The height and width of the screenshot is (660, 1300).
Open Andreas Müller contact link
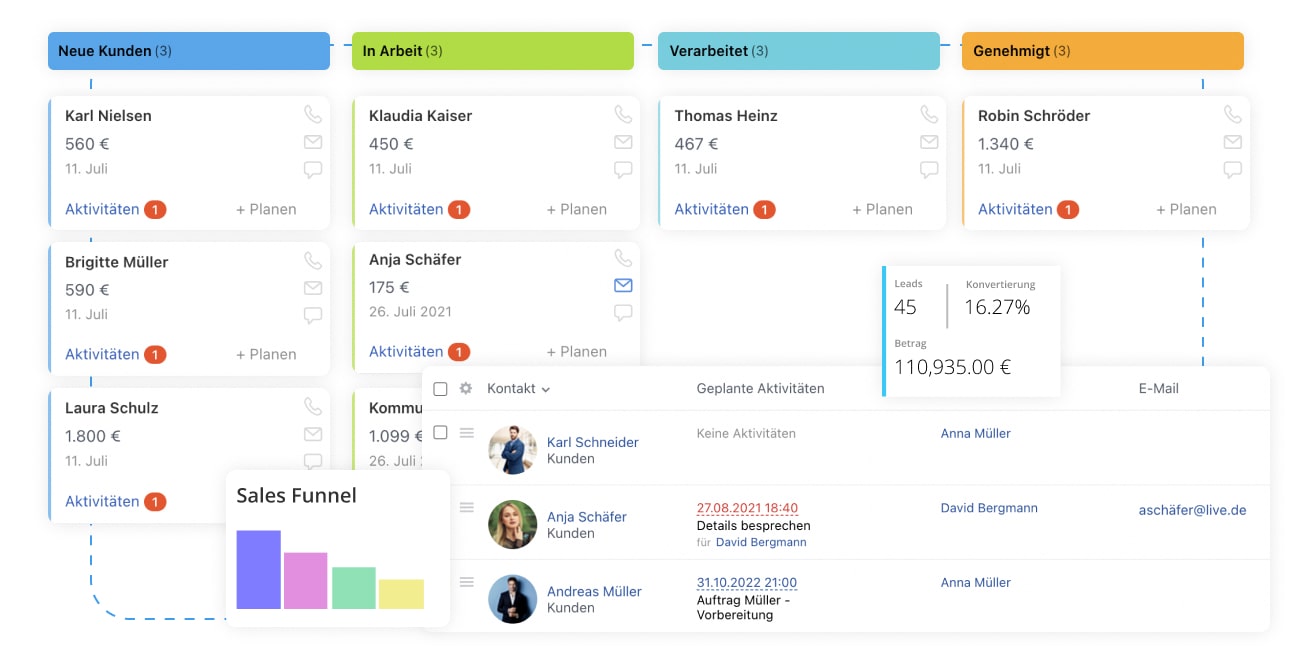pyautogui.click(x=594, y=591)
